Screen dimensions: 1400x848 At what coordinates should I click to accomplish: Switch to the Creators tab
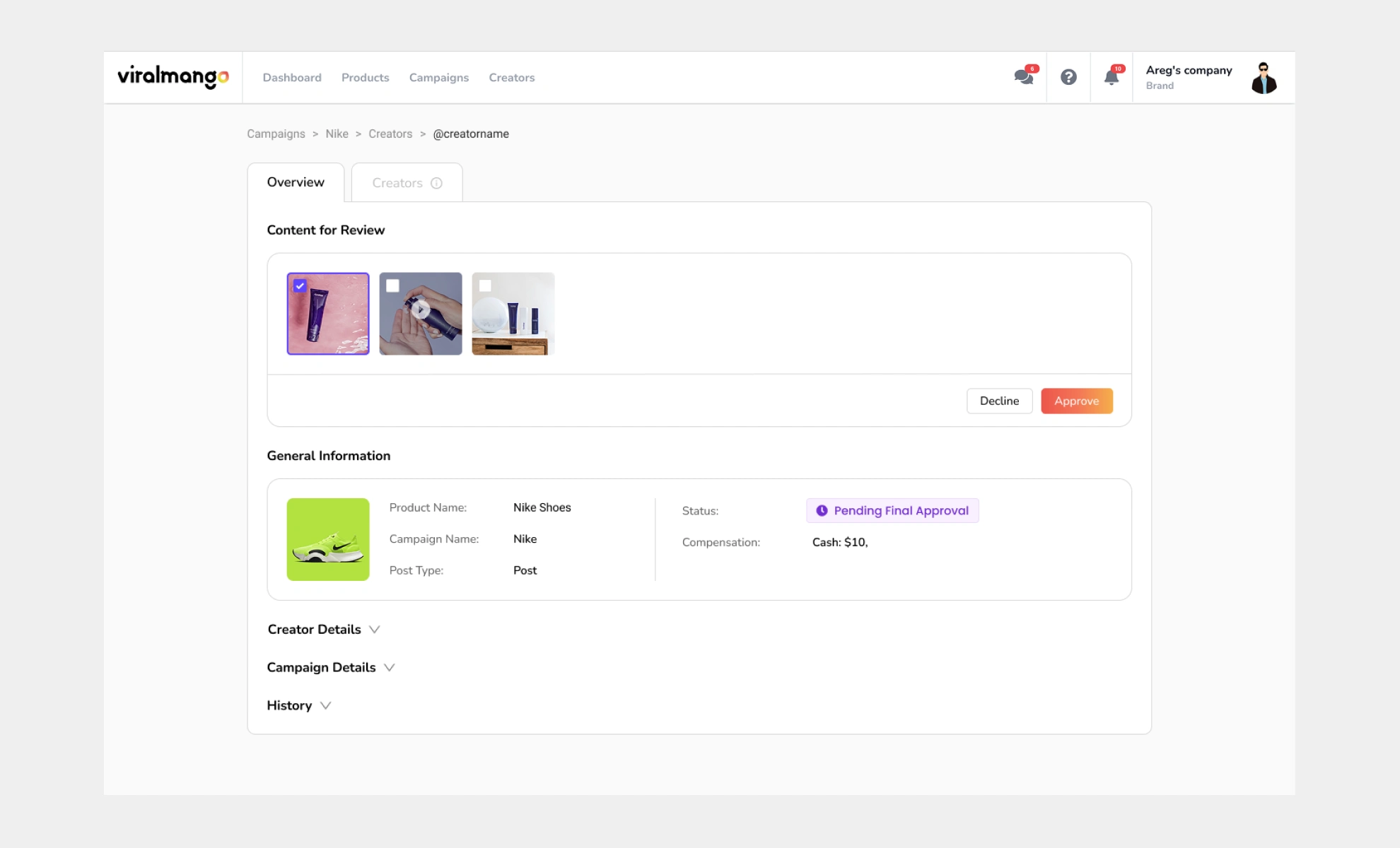(398, 182)
